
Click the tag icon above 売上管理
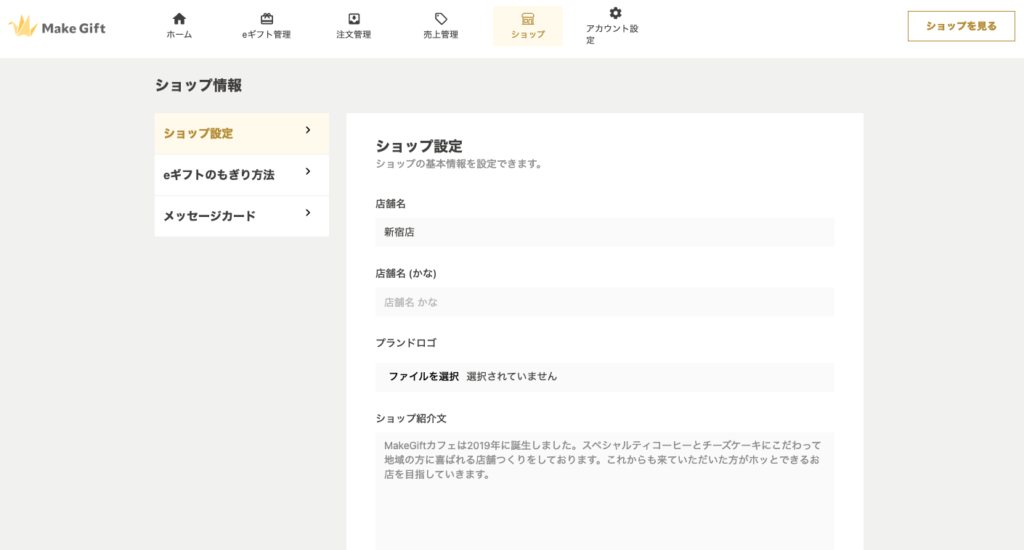(x=441, y=18)
